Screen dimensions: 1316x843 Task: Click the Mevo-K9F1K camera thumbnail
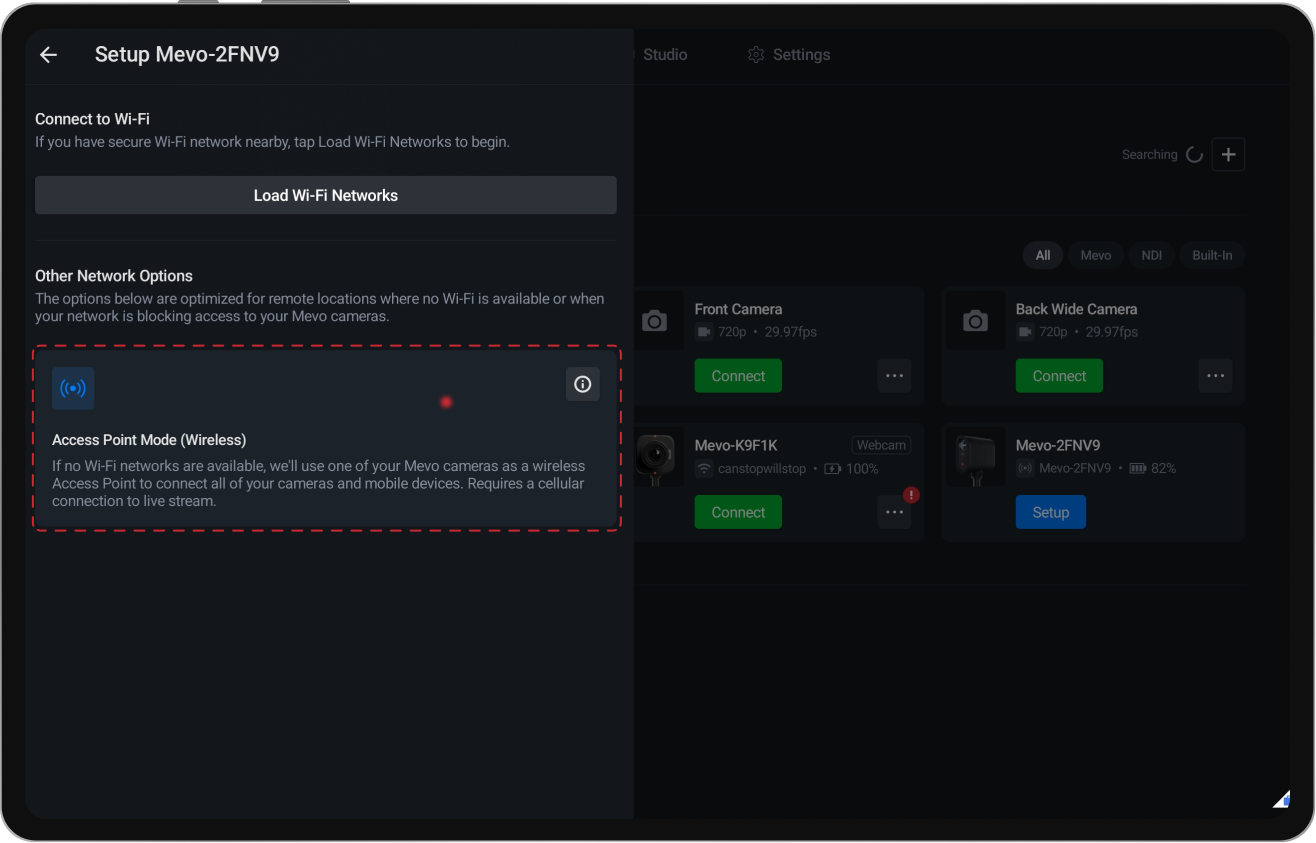(x=656, y=458)
